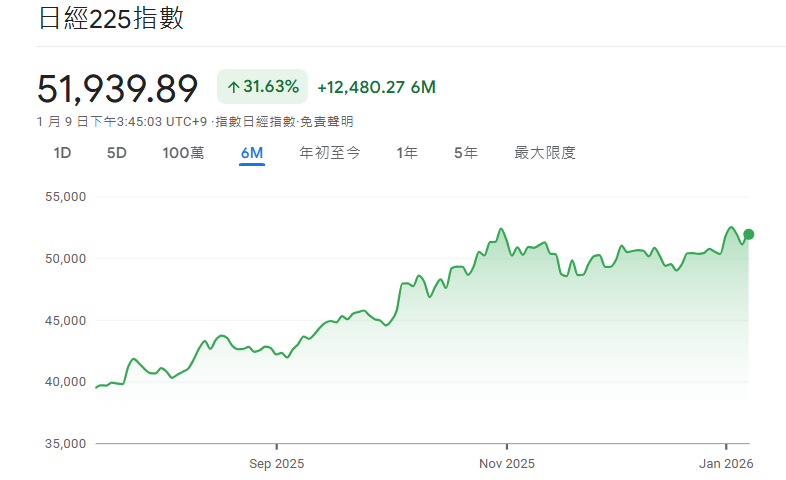
Task: Click the 45,000 y-axis label
Action: [66, 320]
